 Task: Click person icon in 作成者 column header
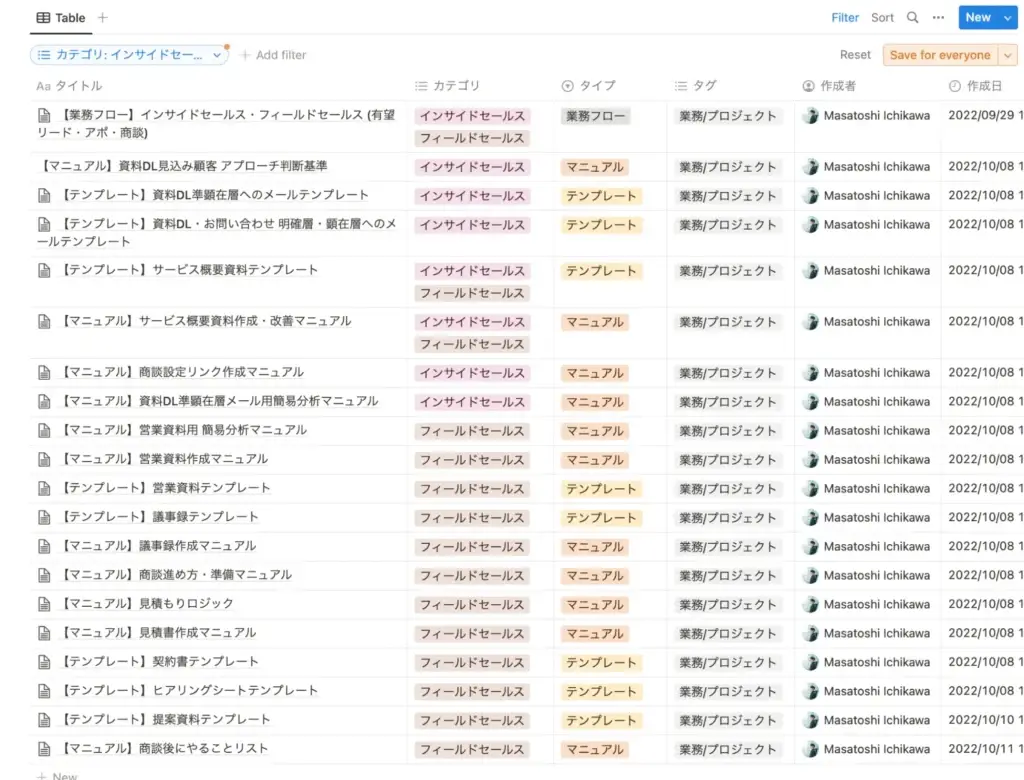(808, 86)
